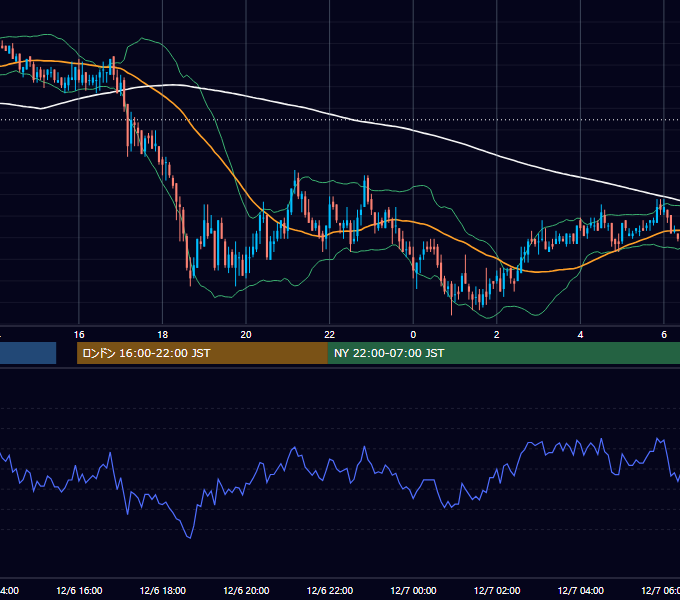680x600 pixels.
Task: Select the 12/6 20:00 date label
Action: point(246,590)
